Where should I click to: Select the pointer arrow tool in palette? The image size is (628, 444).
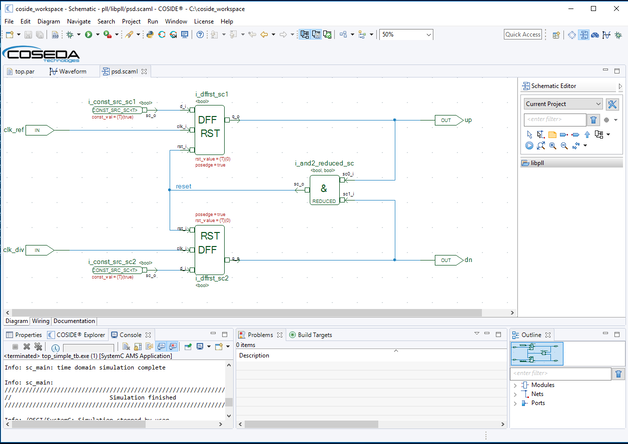click(529, 134)
